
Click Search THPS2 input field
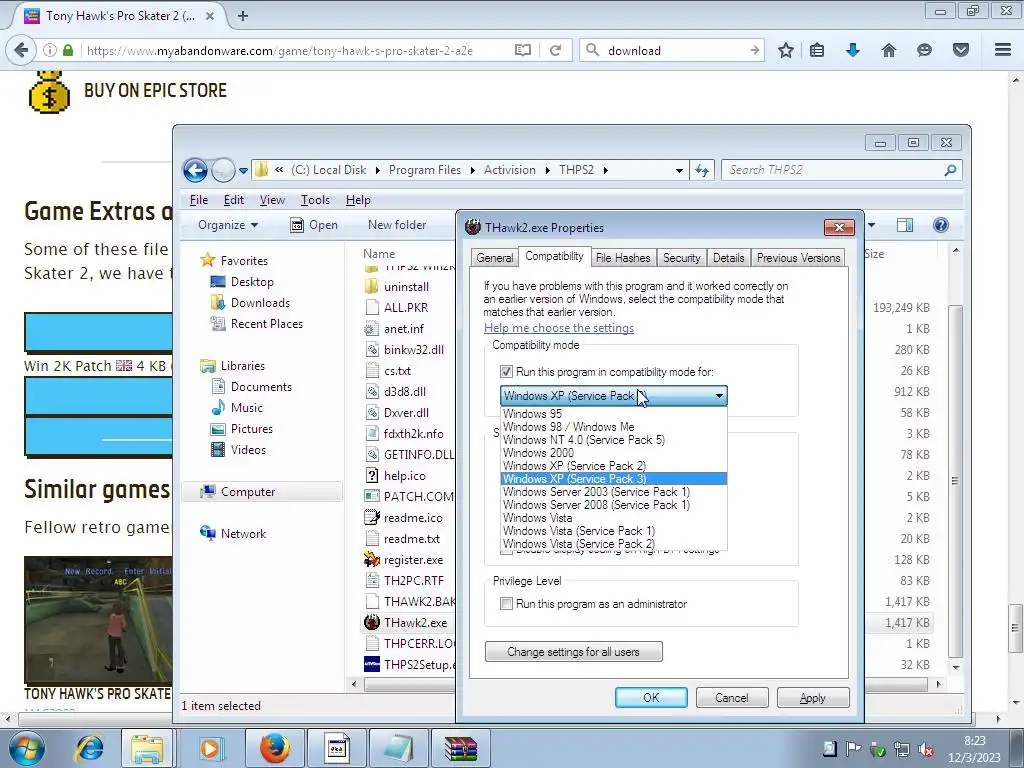click(841, 170)
